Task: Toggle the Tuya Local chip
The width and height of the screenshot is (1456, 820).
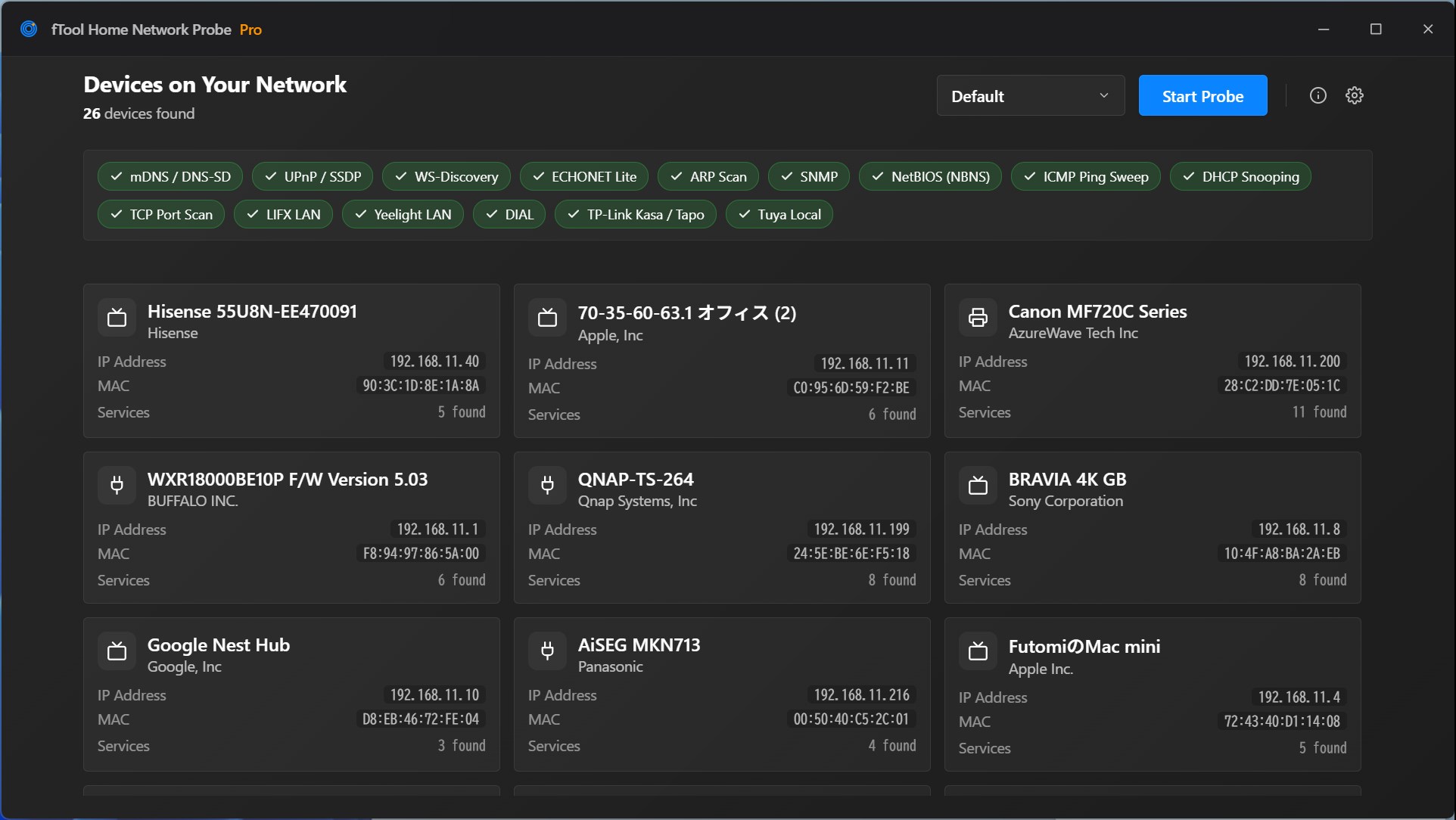Action: pyautogui.click(x=779, y=214)
